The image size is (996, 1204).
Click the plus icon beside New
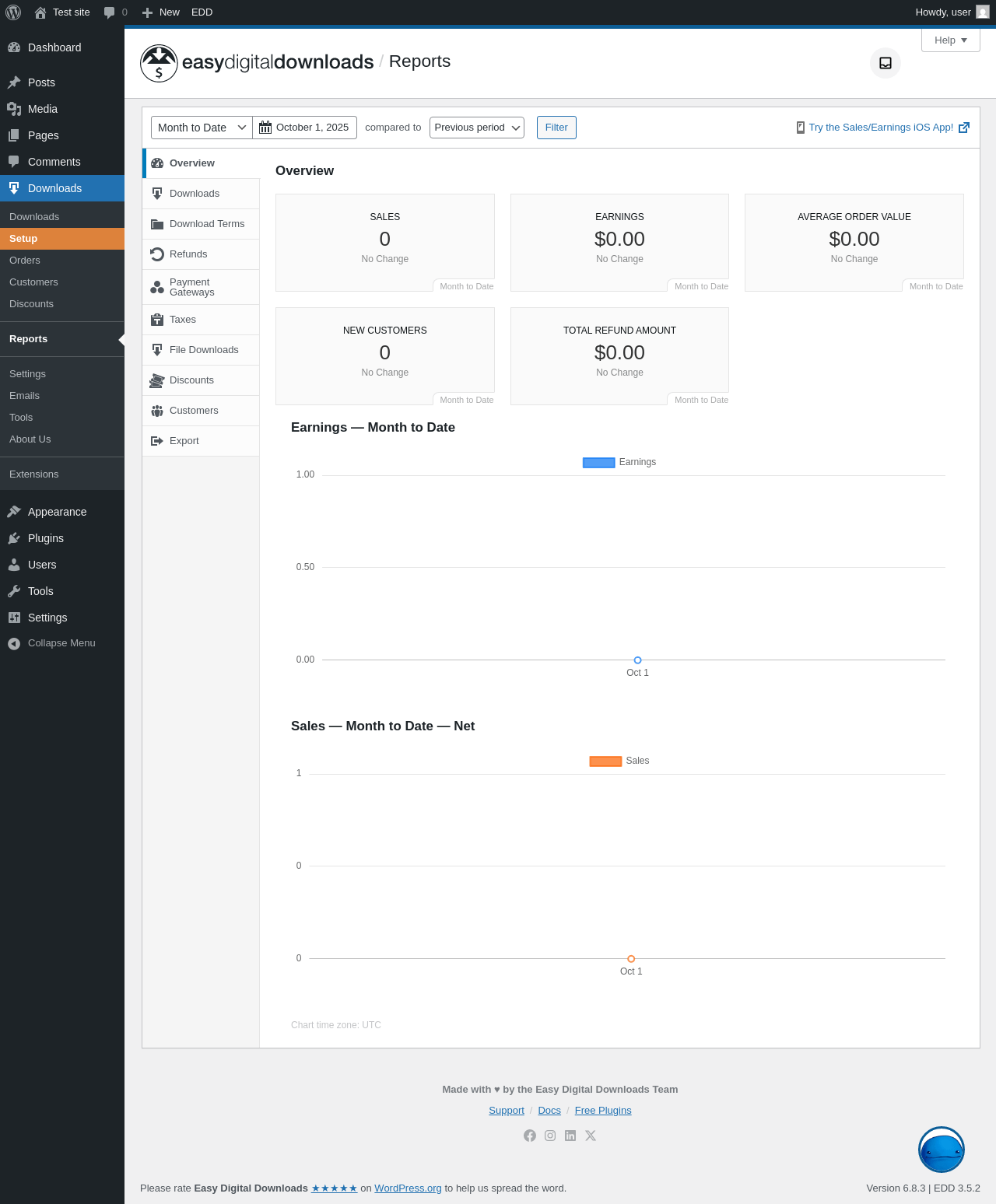[x=147, y=12]
